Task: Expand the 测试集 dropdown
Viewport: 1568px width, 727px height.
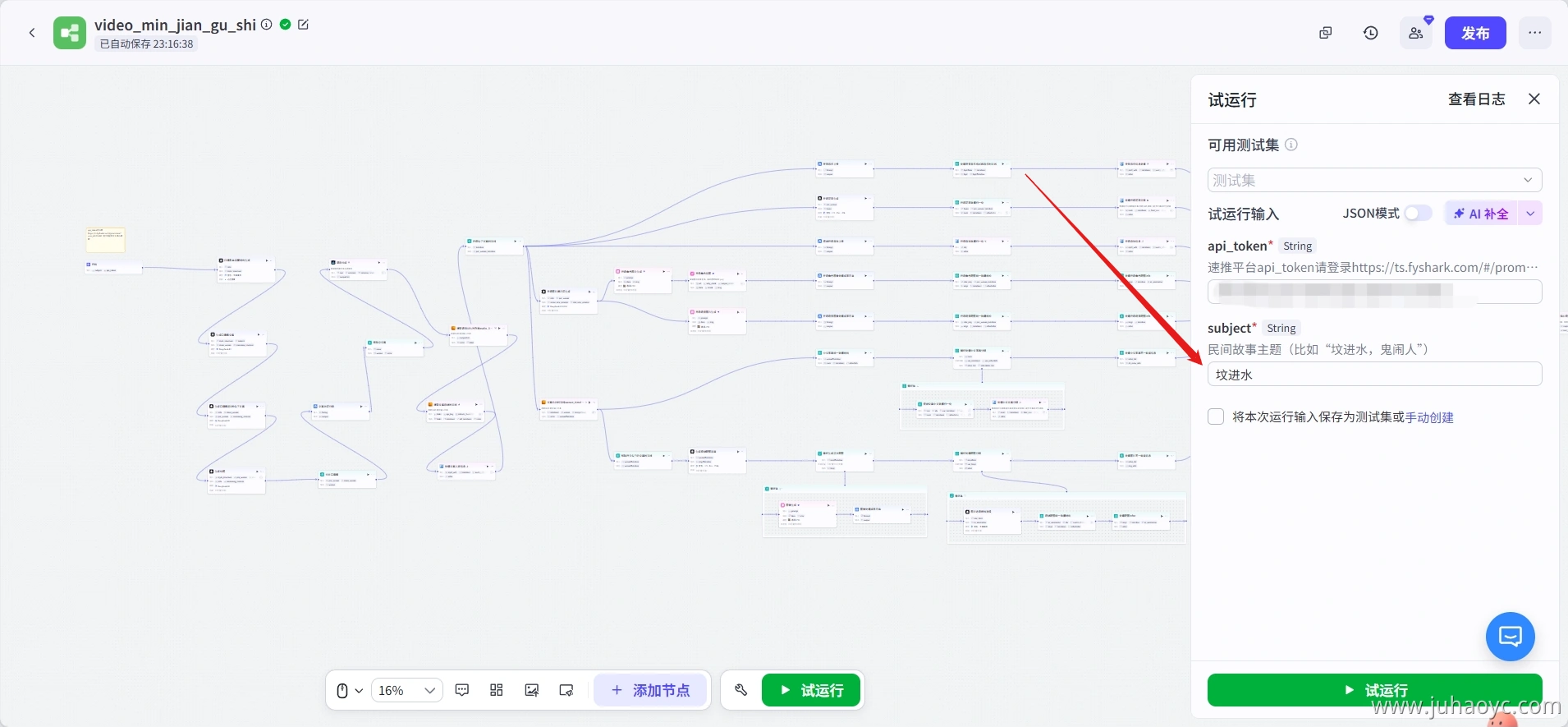Action: (x=1375, y=180)
